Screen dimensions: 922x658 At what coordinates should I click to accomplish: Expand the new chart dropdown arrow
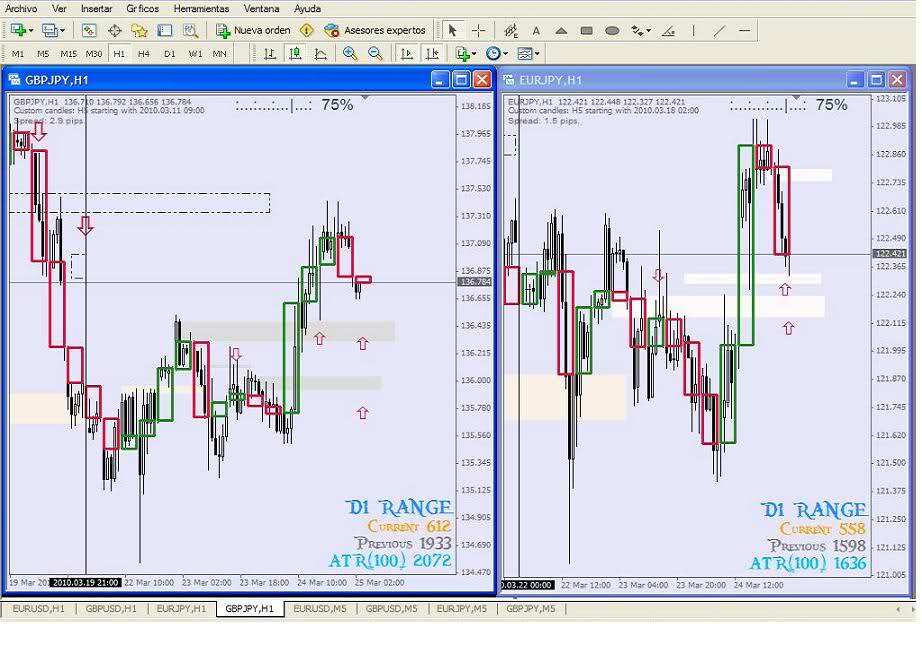pyautogui.click(x=35, y=31)
